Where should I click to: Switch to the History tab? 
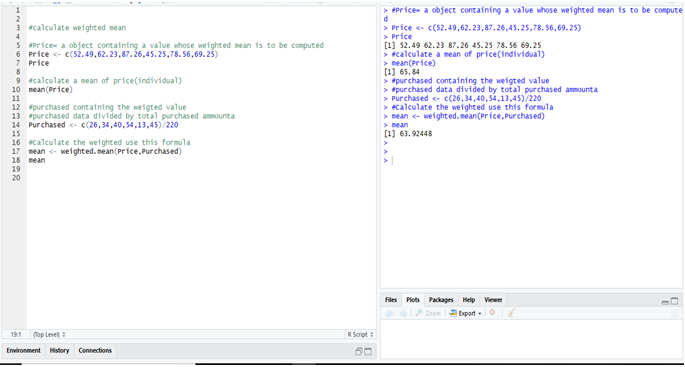click(x=59, y=350)
